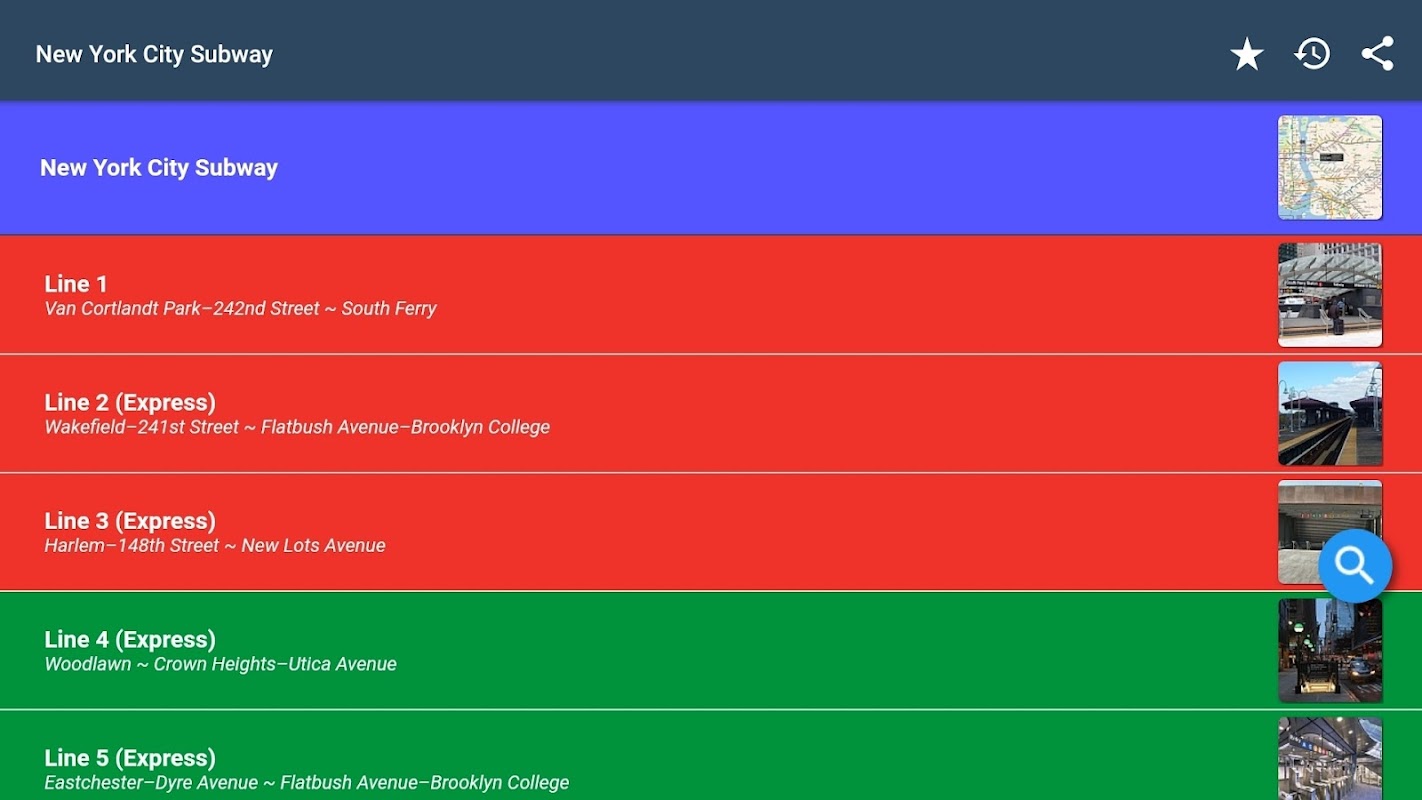Viewport: 1422px width, 800px height.
Task: Select the Line 5 (Express) title
Action: click(x=130, y=758)
